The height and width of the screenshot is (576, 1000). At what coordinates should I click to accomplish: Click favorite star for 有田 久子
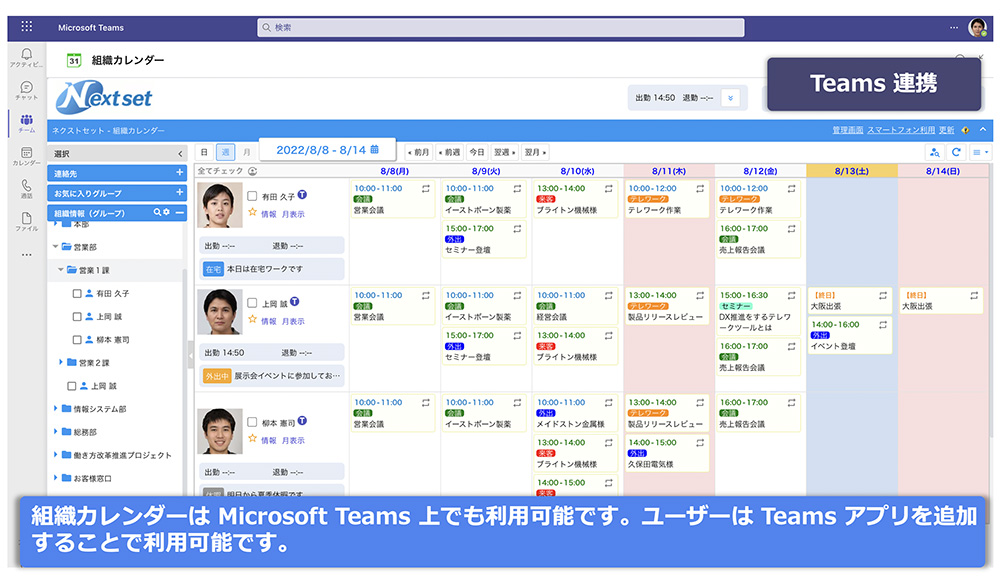(x=253, y=212)
